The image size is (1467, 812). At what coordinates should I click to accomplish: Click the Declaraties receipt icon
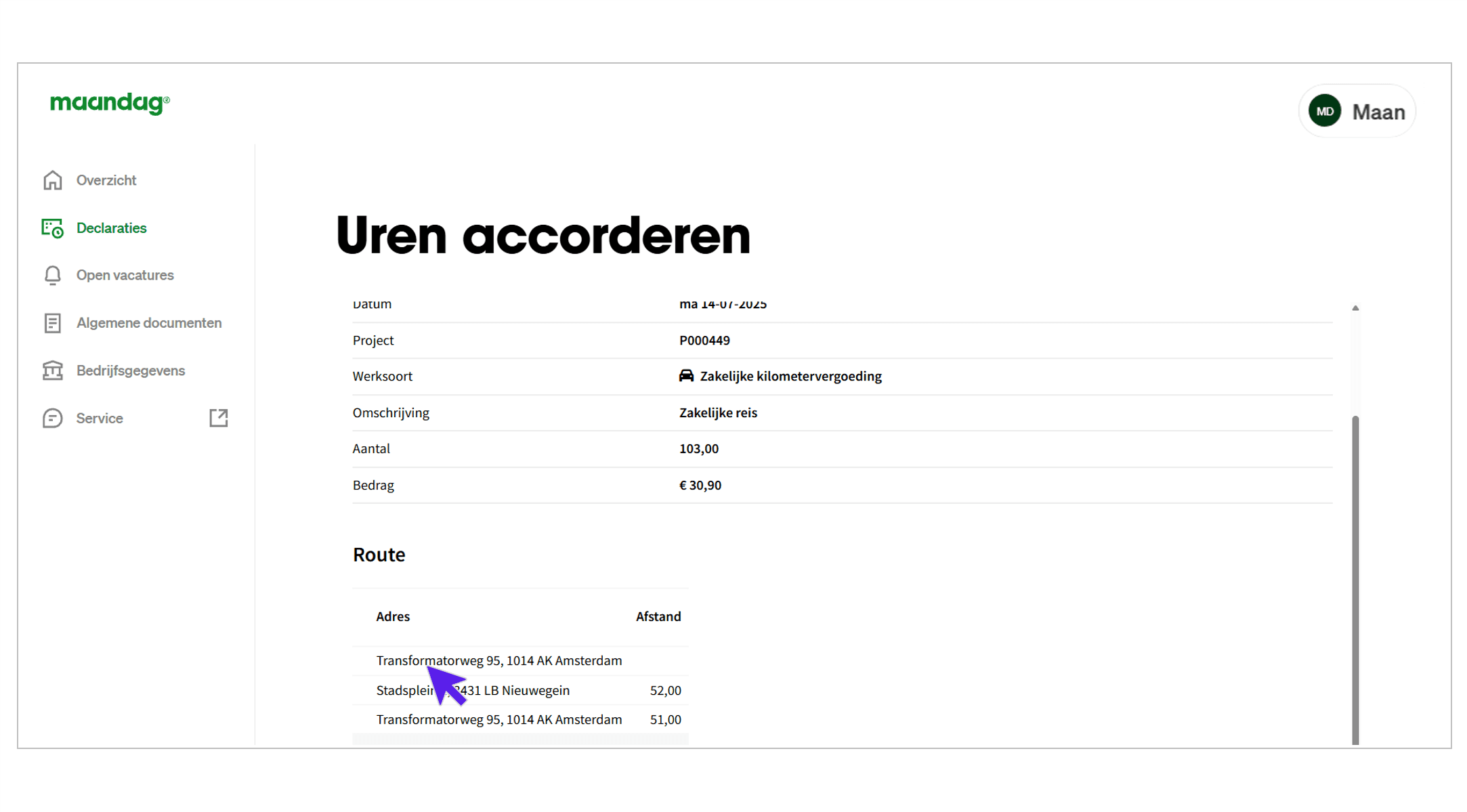pyautogui.click(x=52, y=228)
